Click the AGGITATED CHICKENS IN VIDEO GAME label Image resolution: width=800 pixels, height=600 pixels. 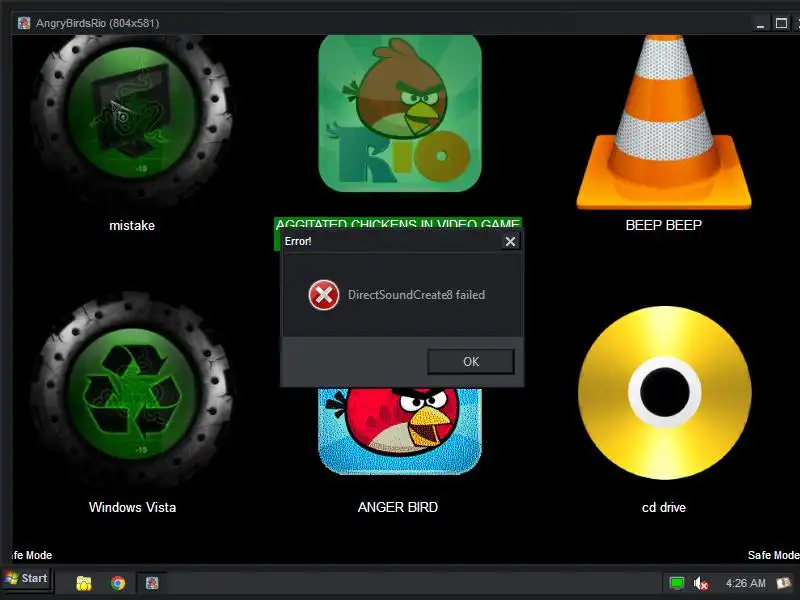397,223
